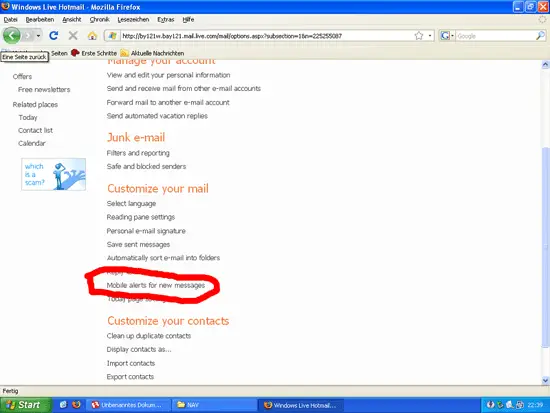Click the Google search box
Image resolution: width=550 pixels, height=413 pixels.
click(x=495, y=36)
